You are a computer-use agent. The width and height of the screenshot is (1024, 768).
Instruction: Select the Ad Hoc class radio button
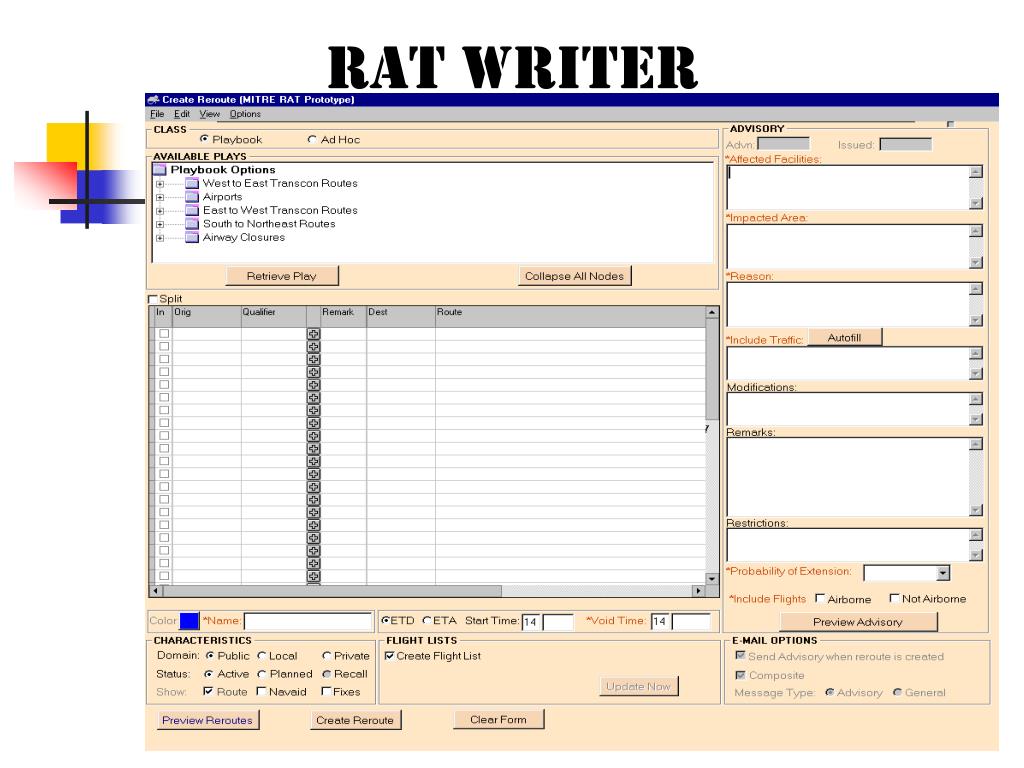pos(312,139)
